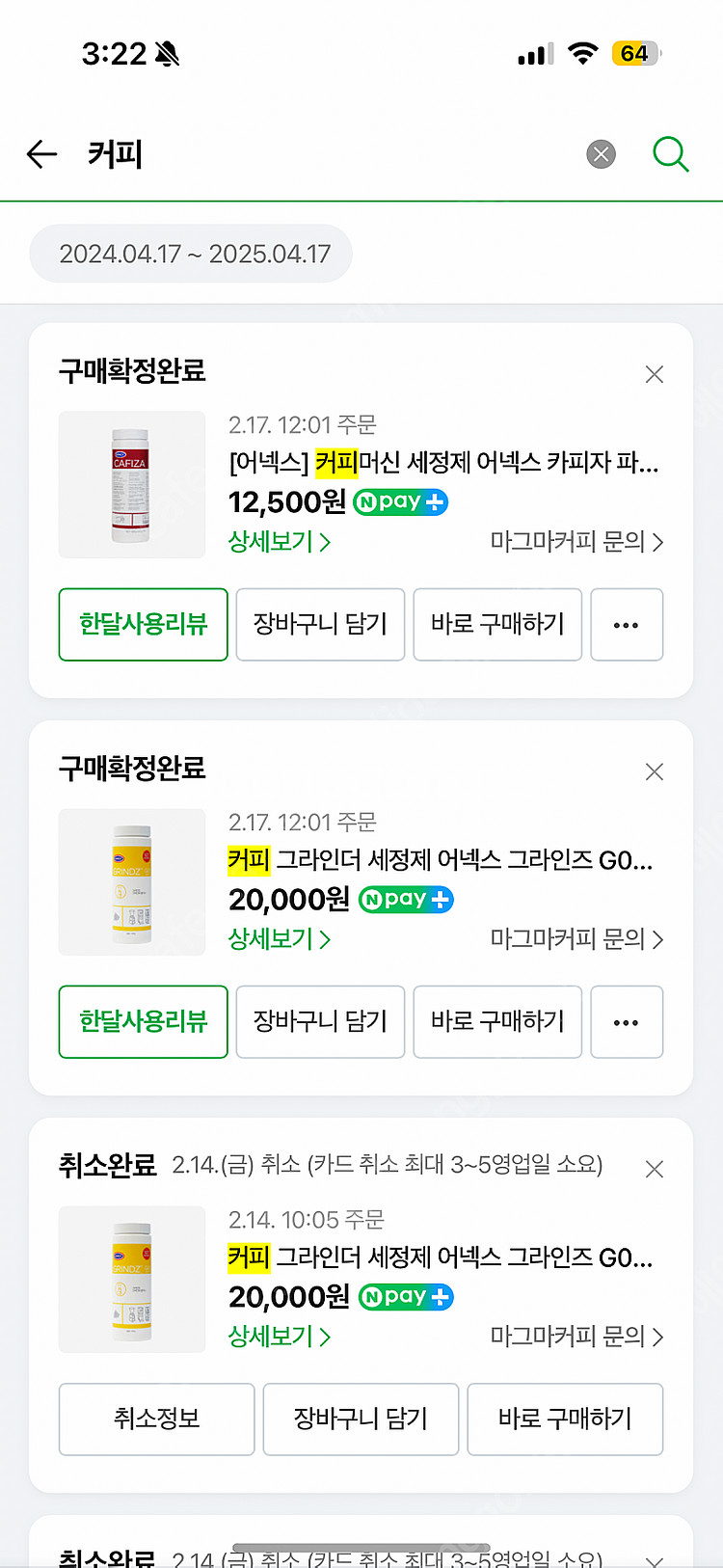Open the Cafiza product thumbnail

coord(132,485)
